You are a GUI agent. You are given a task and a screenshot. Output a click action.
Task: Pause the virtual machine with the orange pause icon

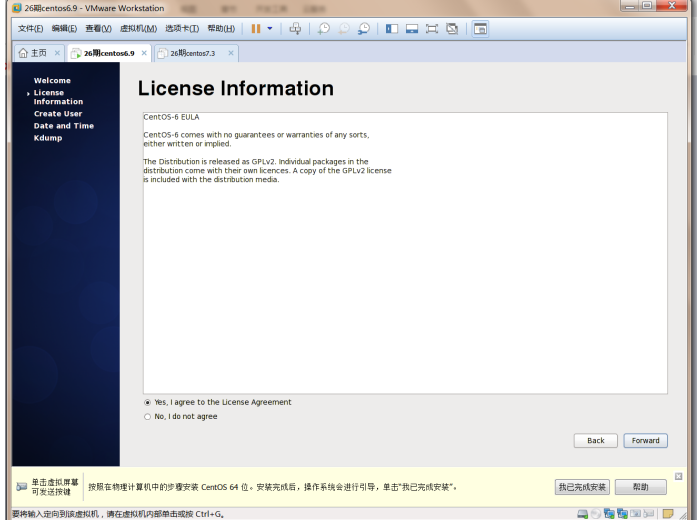pos(255,29)
